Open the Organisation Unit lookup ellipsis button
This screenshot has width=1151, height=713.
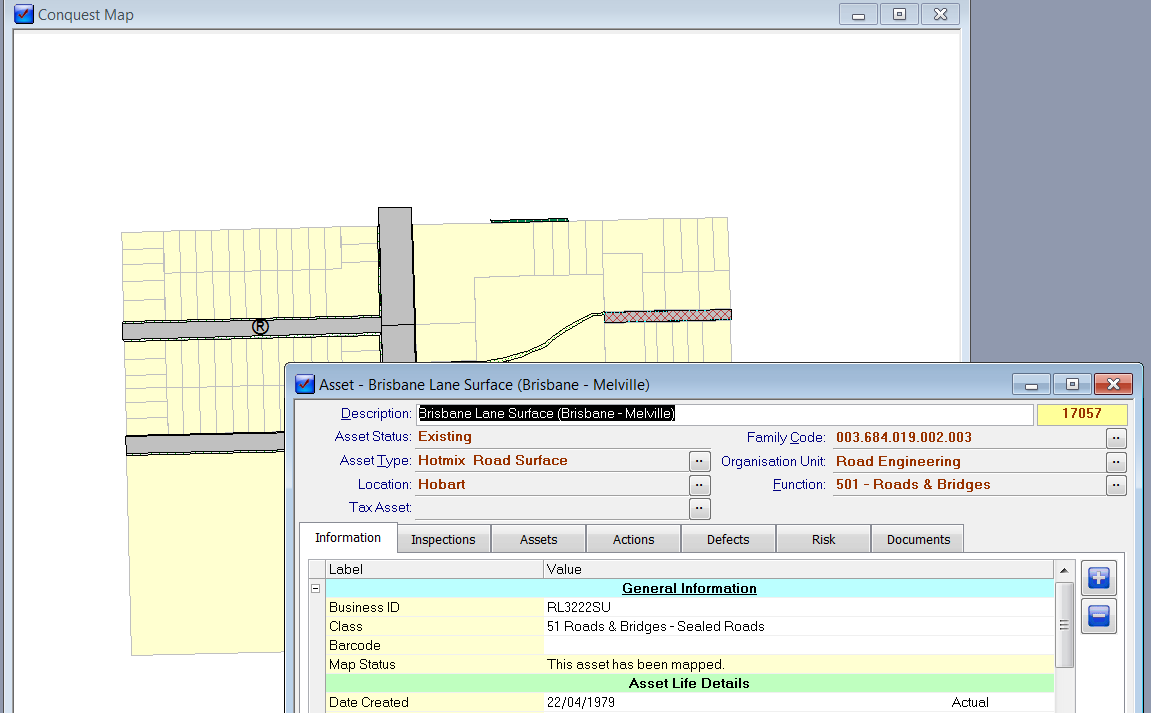[x=1116, y=462]
